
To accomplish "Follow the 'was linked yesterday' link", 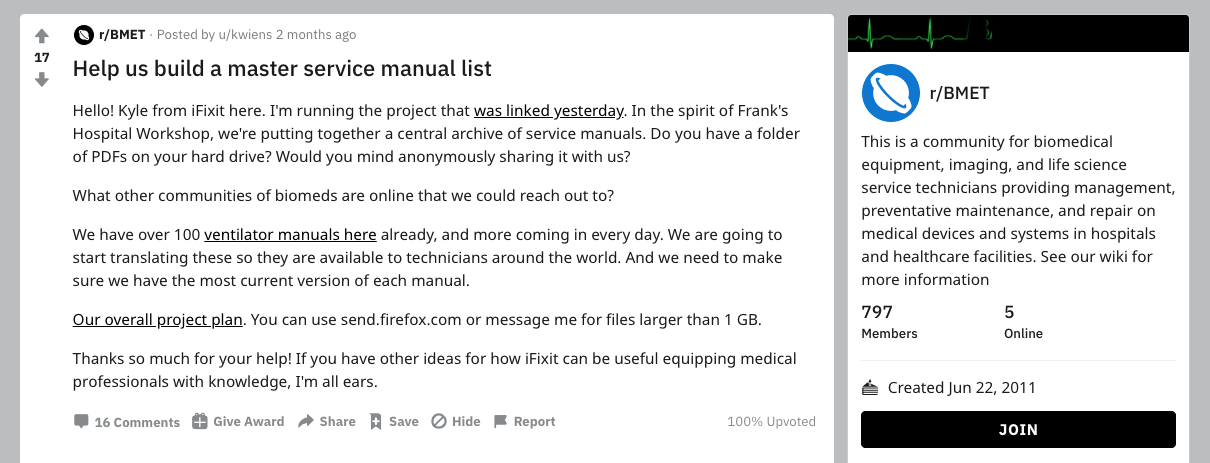I will click(549, 110).
